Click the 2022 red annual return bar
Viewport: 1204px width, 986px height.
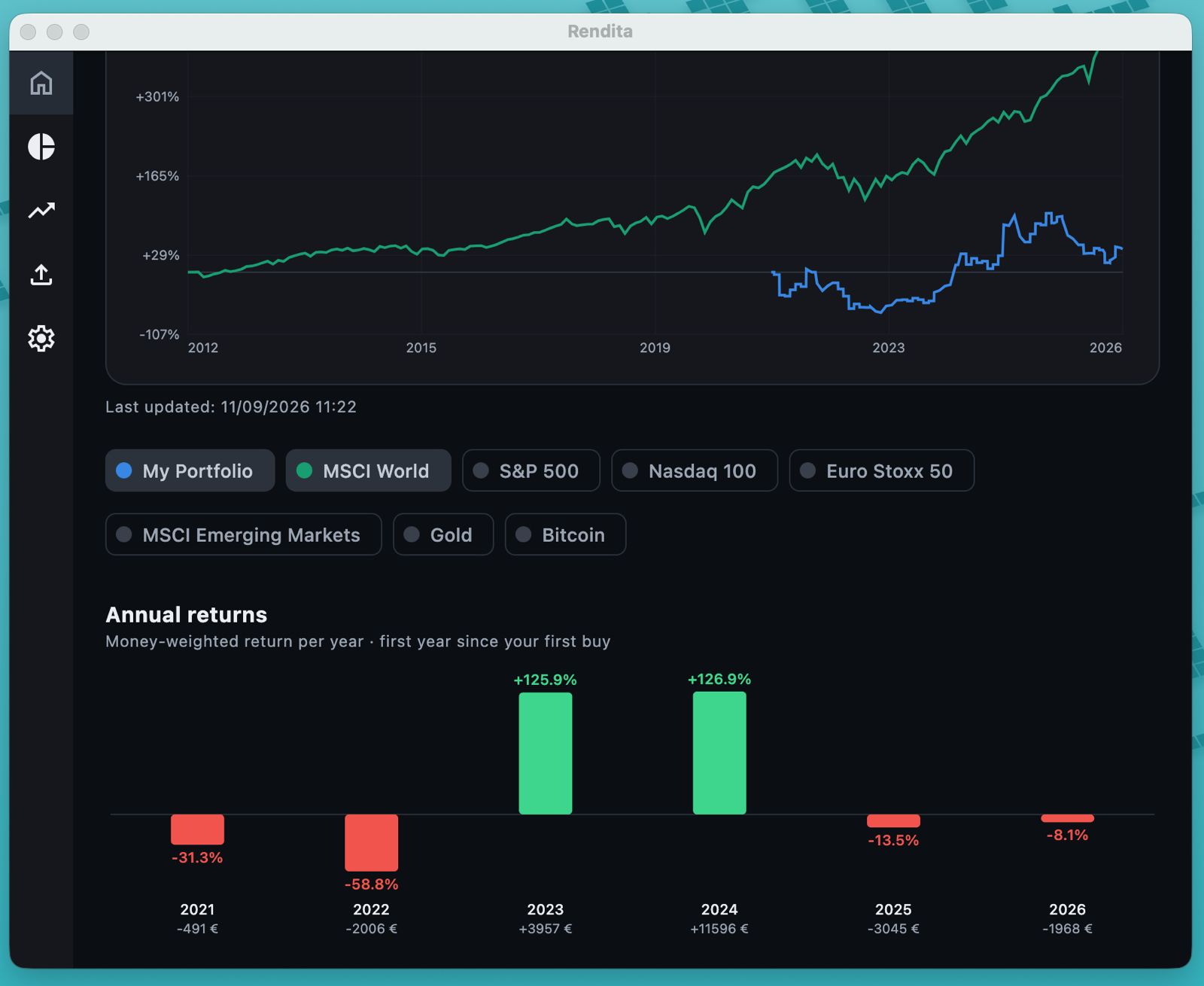(x=372, y=843)
